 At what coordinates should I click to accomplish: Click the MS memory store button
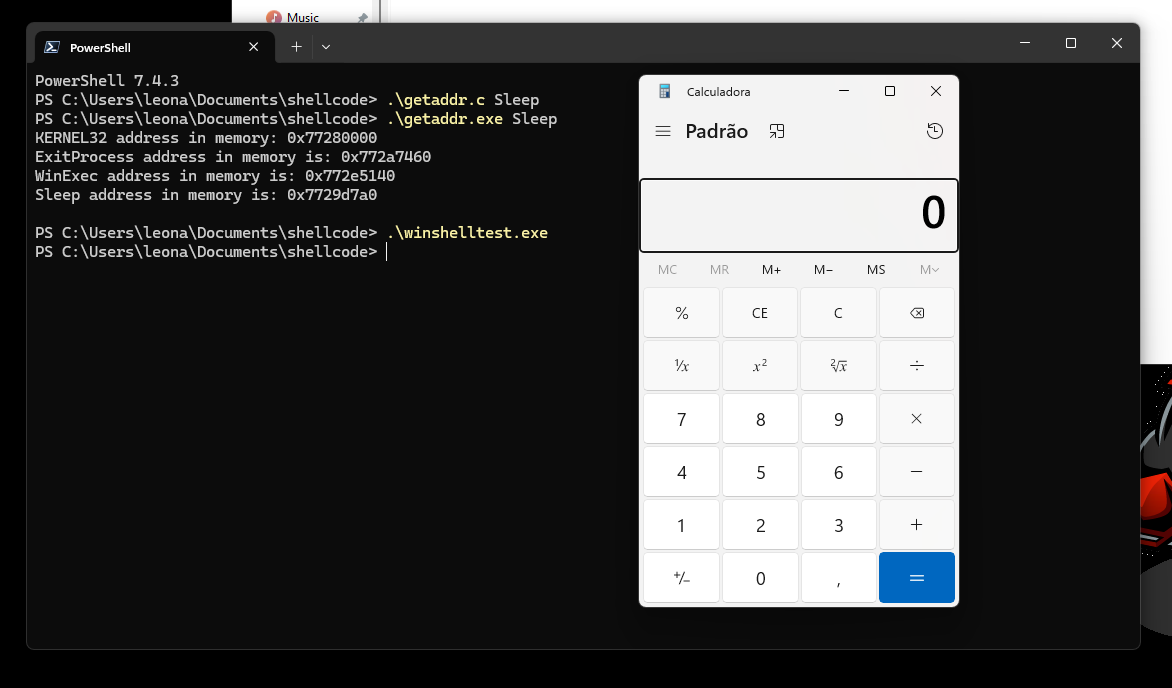click(x=876, y=270)
